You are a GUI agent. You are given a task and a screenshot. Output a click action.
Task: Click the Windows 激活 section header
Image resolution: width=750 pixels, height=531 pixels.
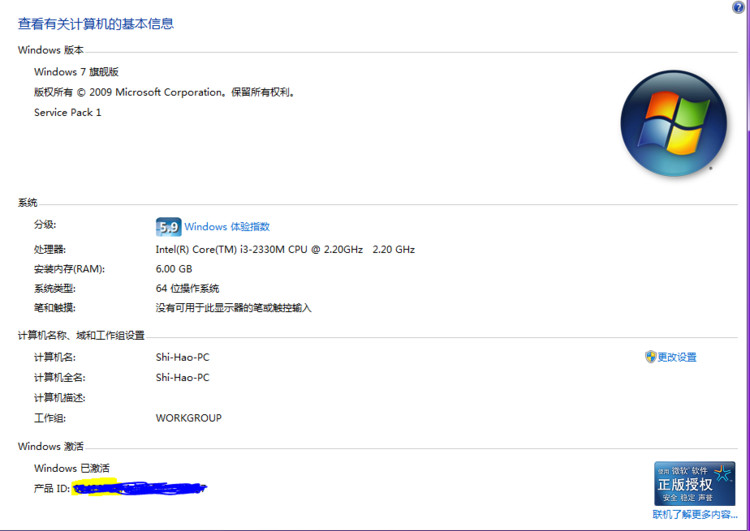point(51,447)
